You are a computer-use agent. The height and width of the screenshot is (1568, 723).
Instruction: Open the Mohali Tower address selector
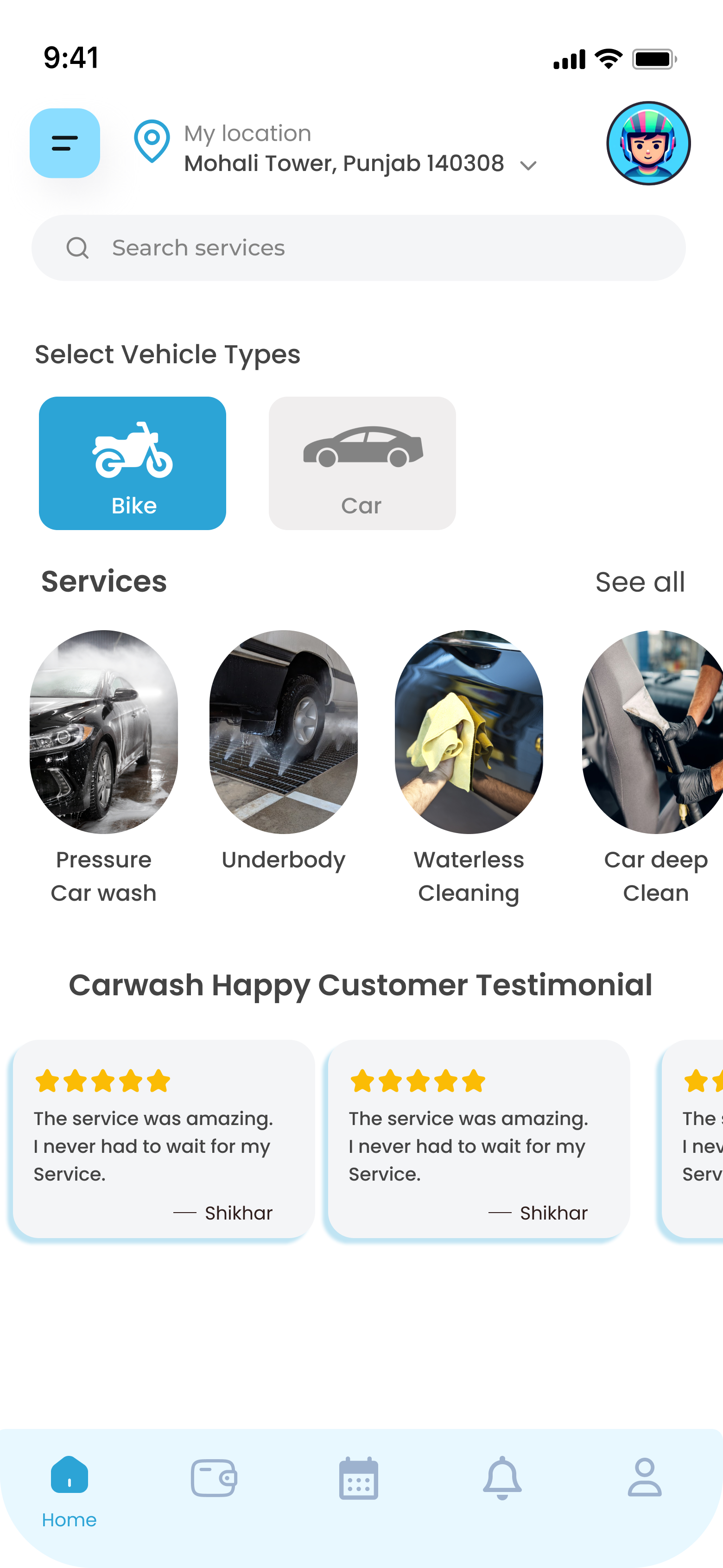(344, 164)
